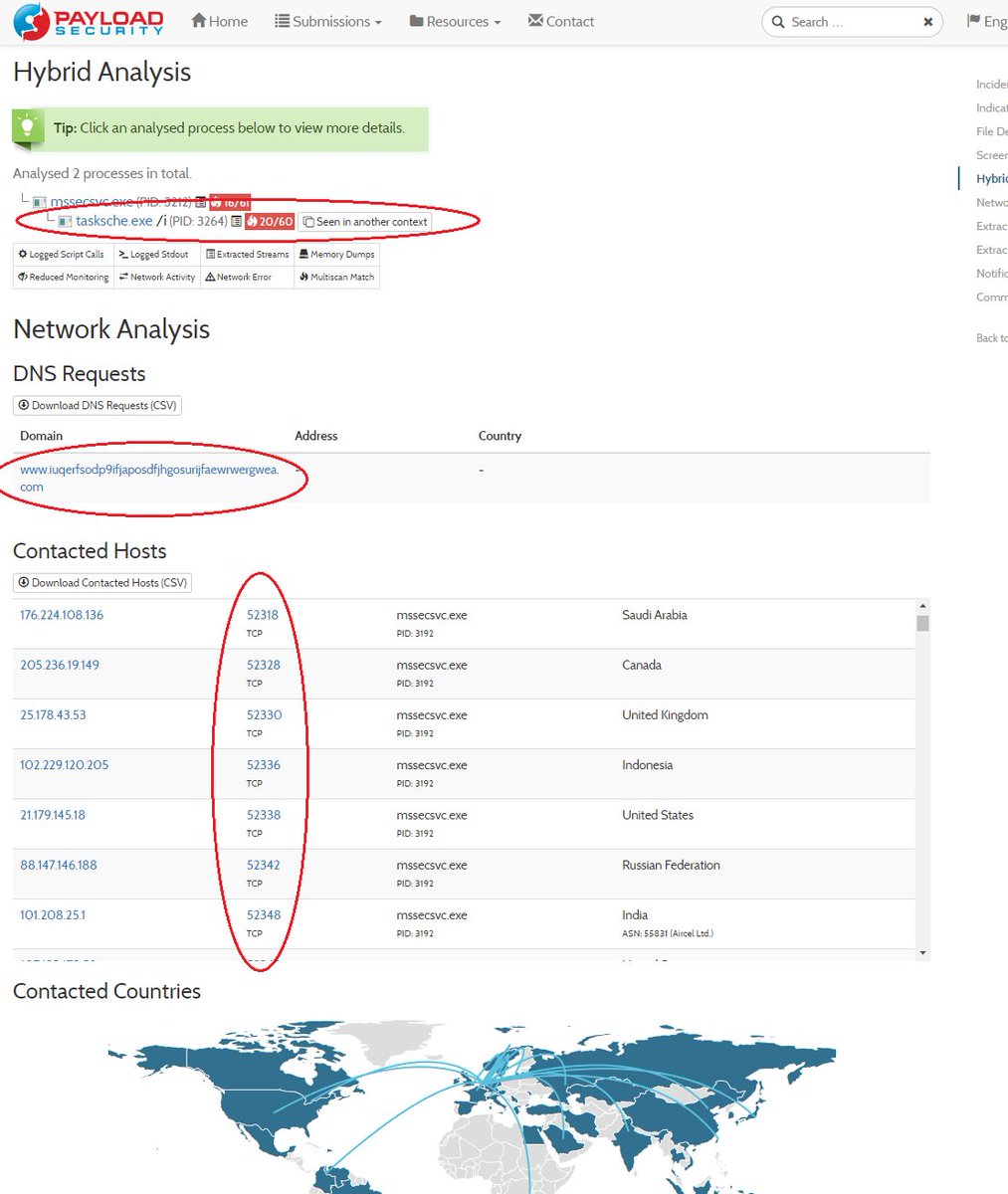
Task: Click the Network Activity legend item
Action: (x=157, y=278)
